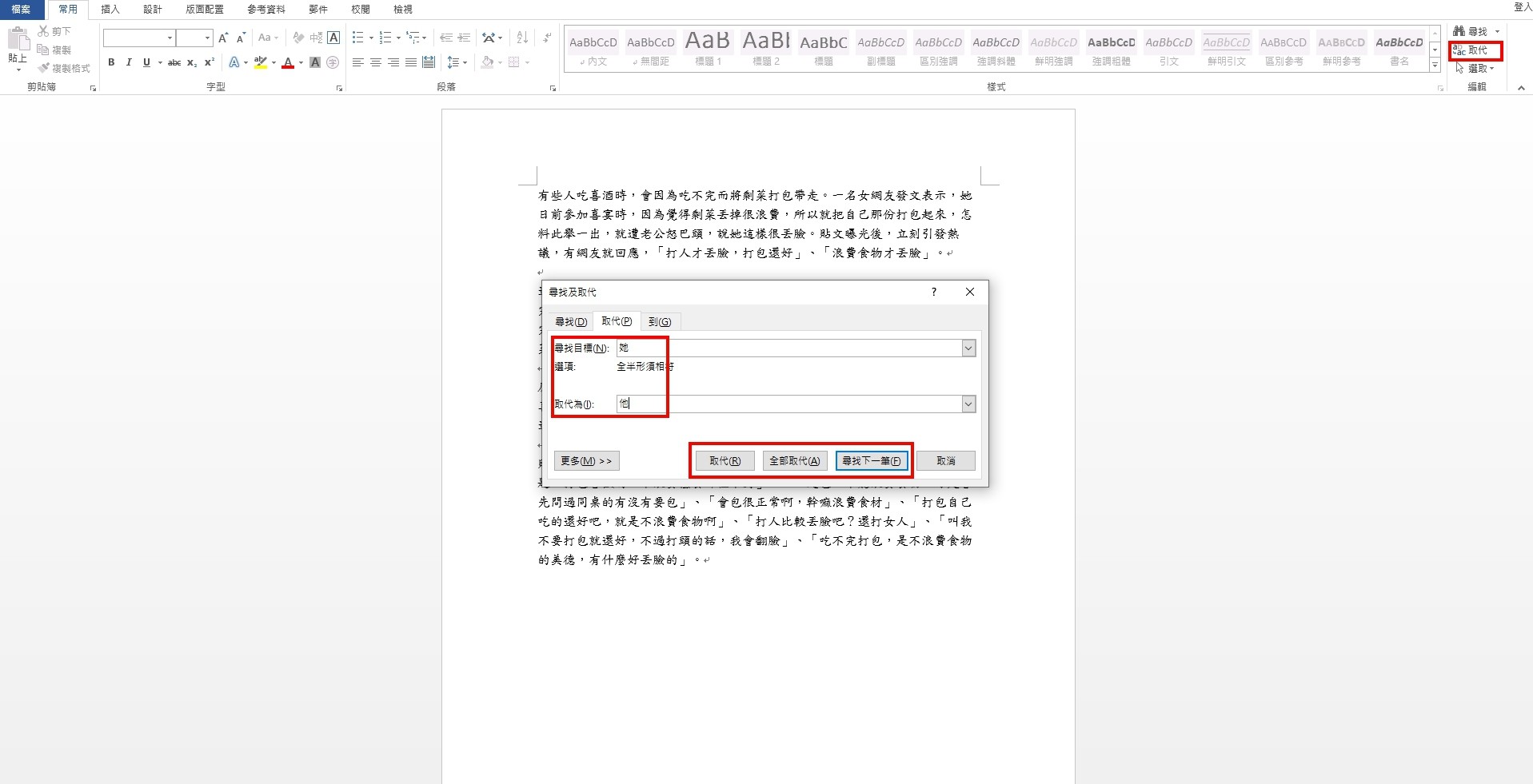Justify paragraph text
This screenshot has height=784, width=1533.
coord(411,62)
